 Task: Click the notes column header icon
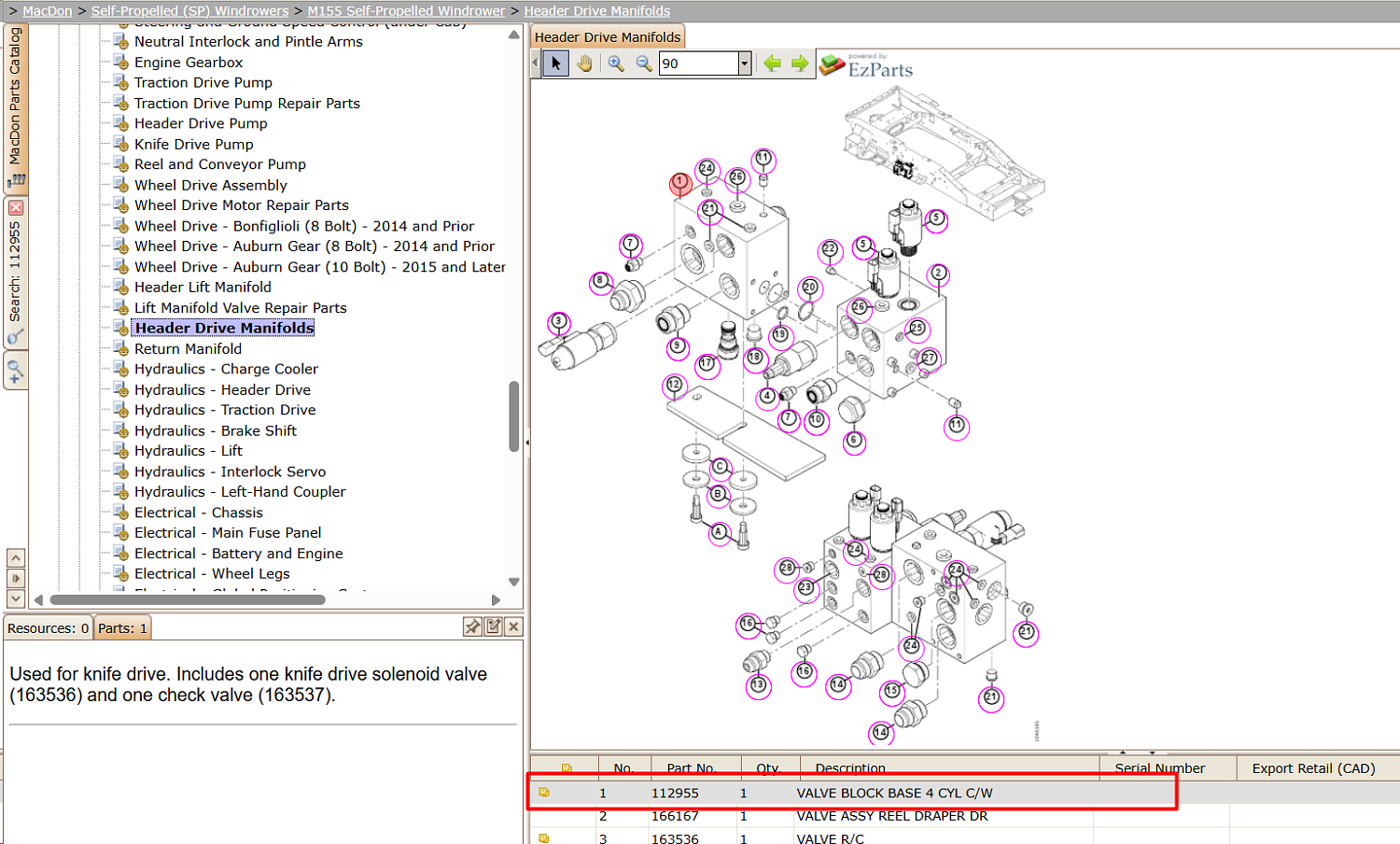[566, 768]
